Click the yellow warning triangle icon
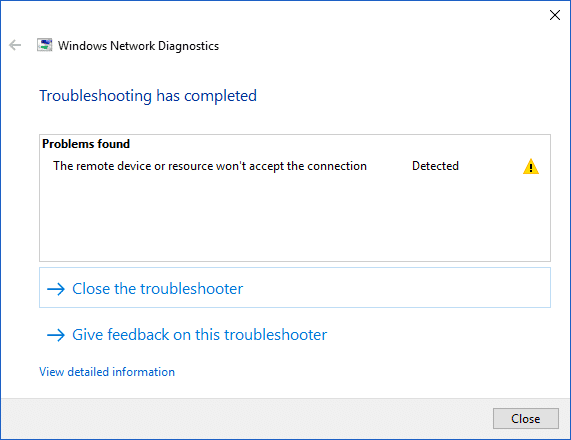This screenshot has width=571, height=440. [x=531, y=166]
